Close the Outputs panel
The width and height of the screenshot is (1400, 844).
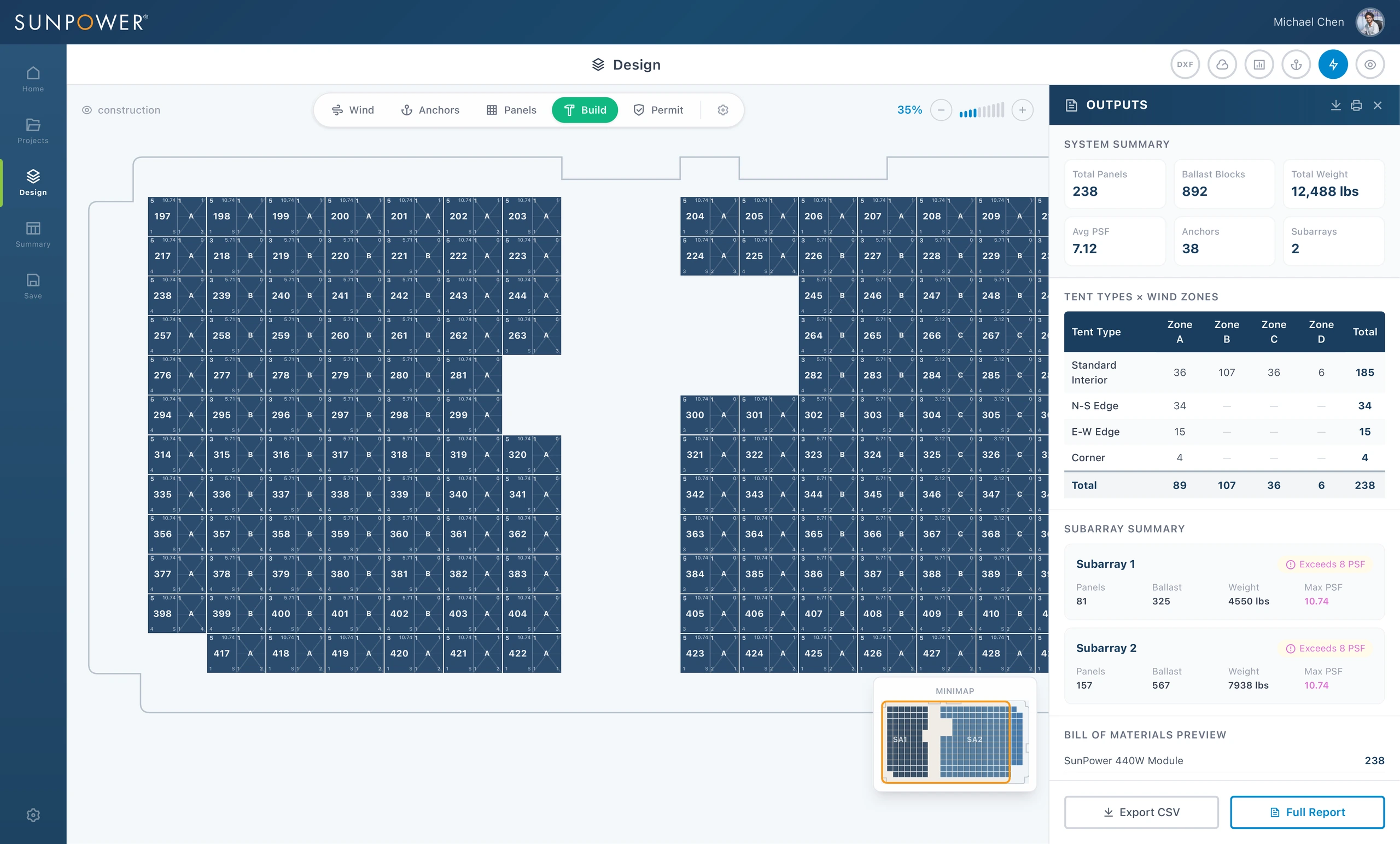[x=1377, y=105]
